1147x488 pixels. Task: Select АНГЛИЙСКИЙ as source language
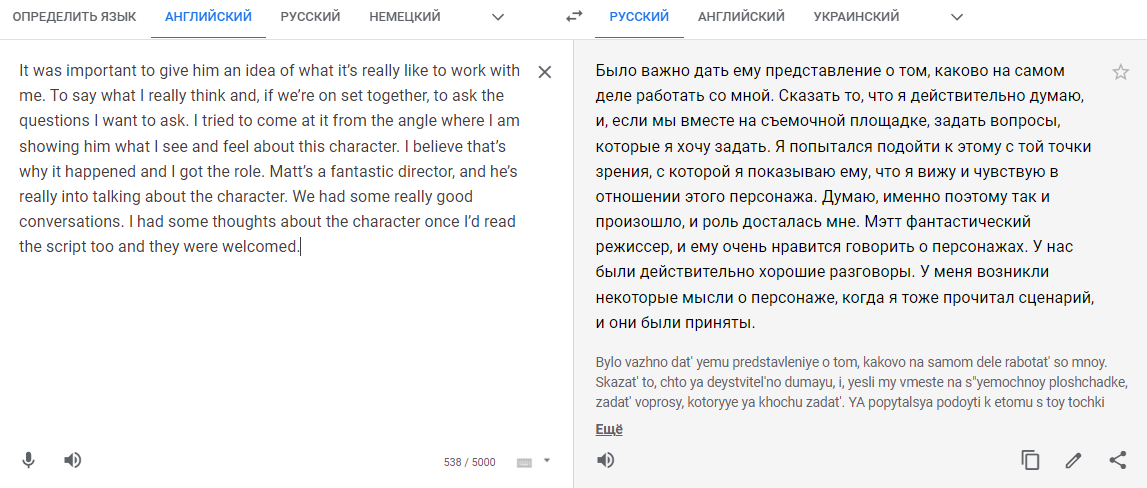[208, 17]
